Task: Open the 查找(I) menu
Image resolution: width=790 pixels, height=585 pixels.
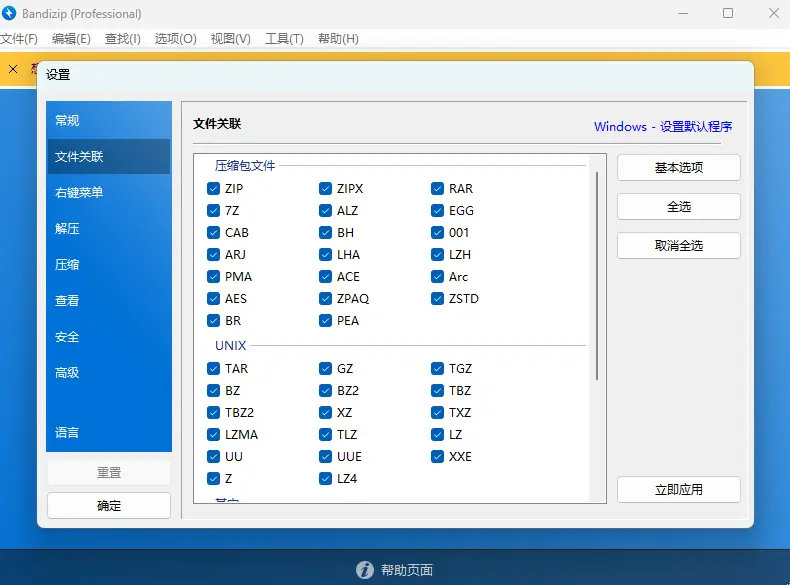Action: (x=122, y=39)
